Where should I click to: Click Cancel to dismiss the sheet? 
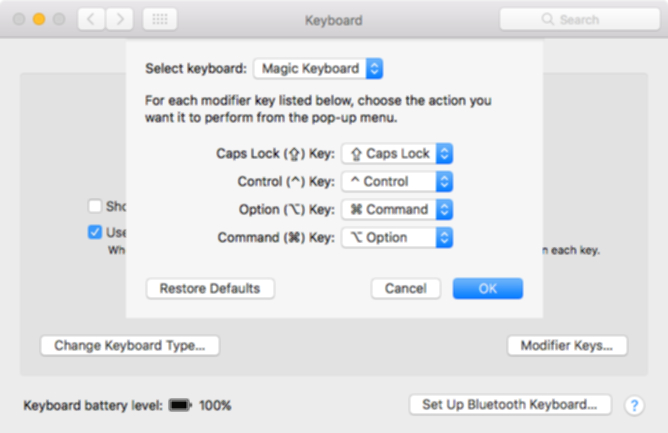(x=406, y=289)
